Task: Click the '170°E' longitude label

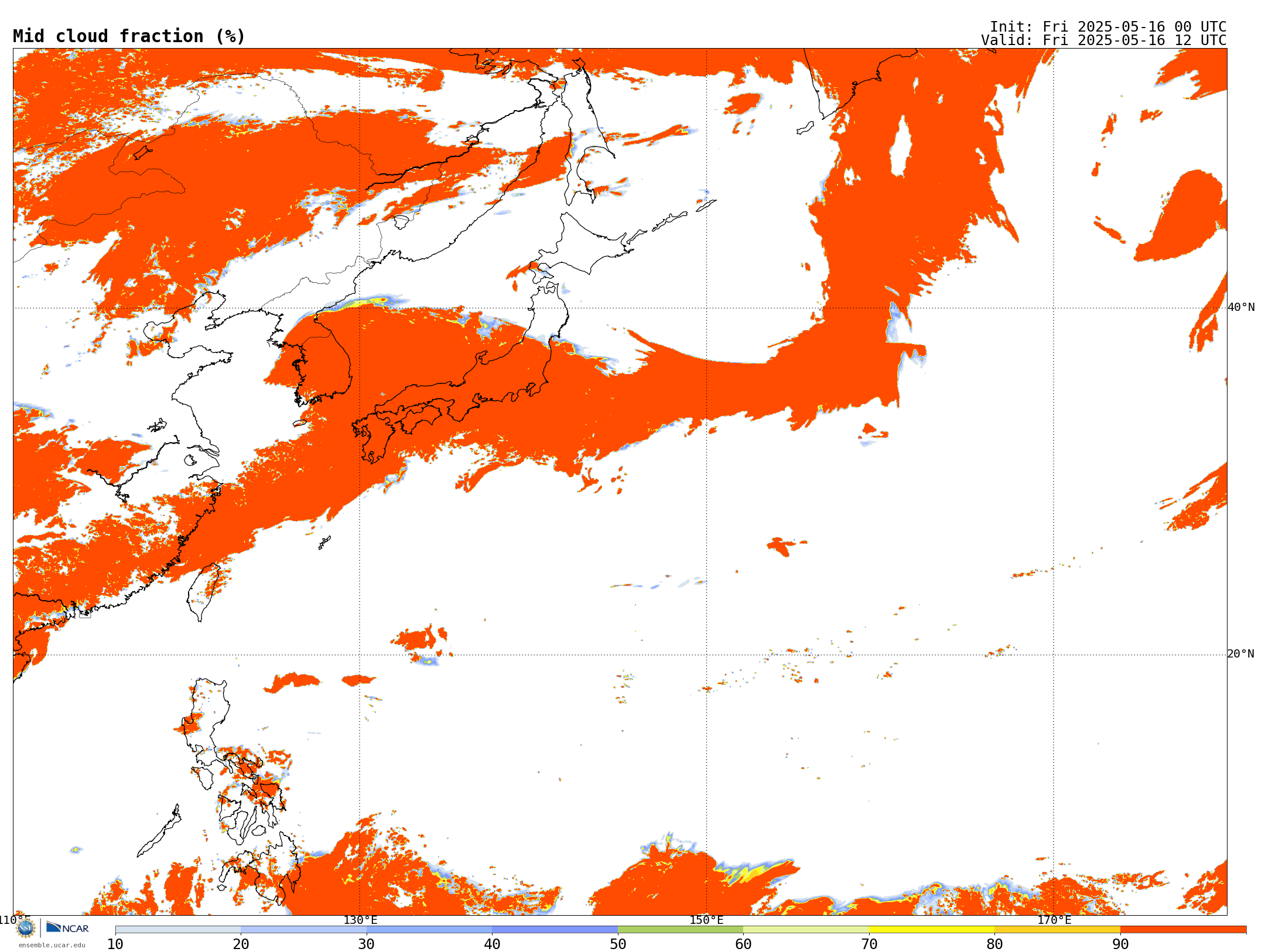Action: (x=1054, y=920)
